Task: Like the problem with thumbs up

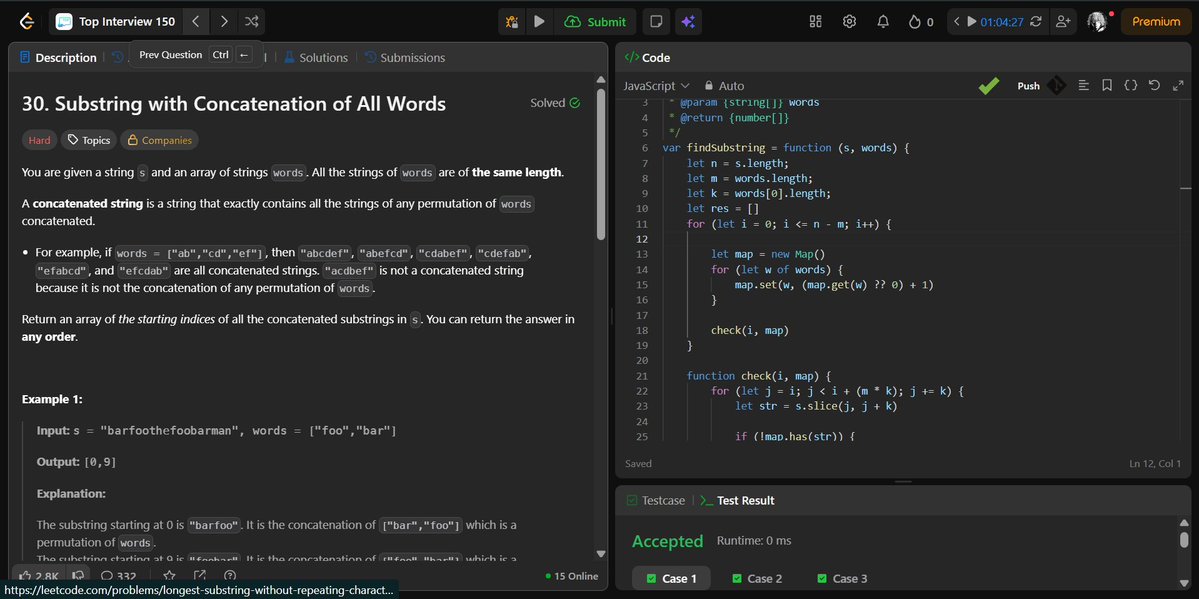Action: tap(37, 575)
